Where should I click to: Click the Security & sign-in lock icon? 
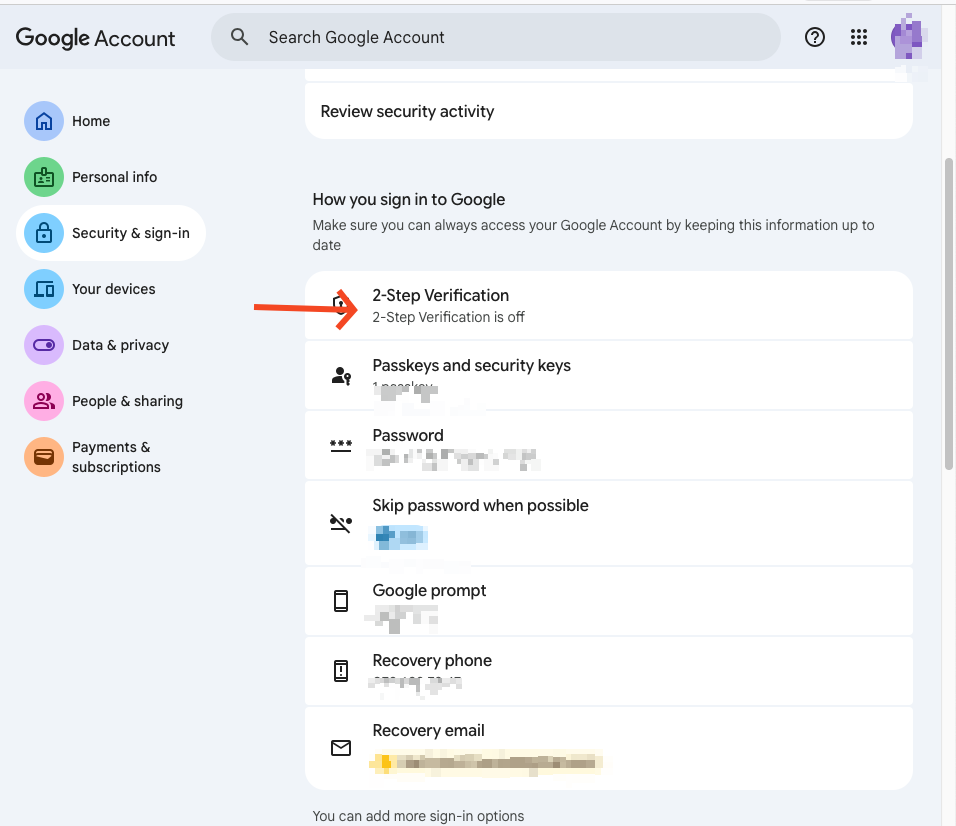(x=44, y=233)
